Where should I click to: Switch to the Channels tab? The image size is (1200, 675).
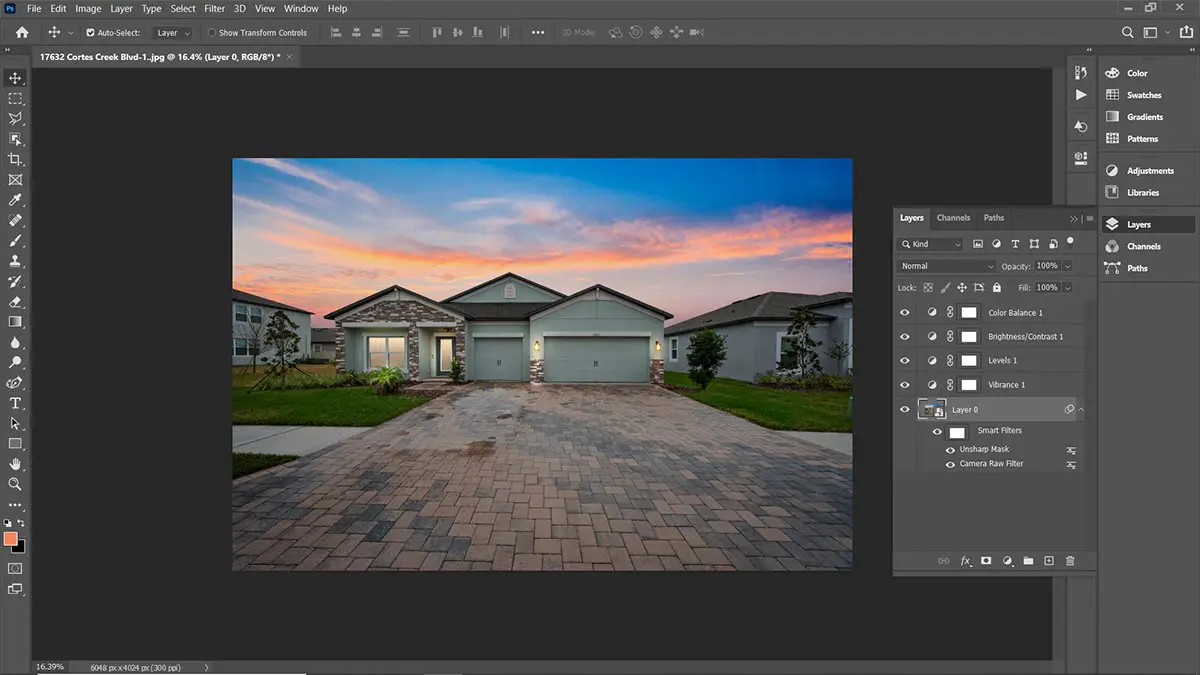[953, 218]
